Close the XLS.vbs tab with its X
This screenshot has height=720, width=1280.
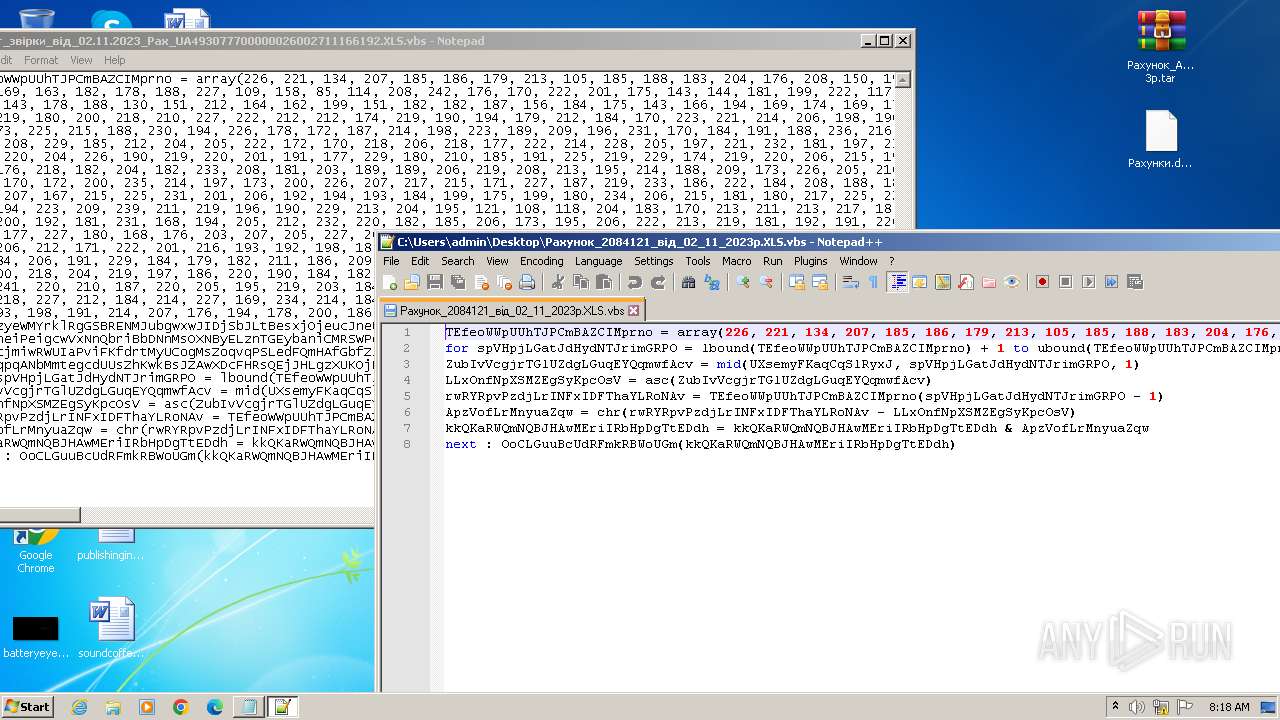click(x=633, y=311)
